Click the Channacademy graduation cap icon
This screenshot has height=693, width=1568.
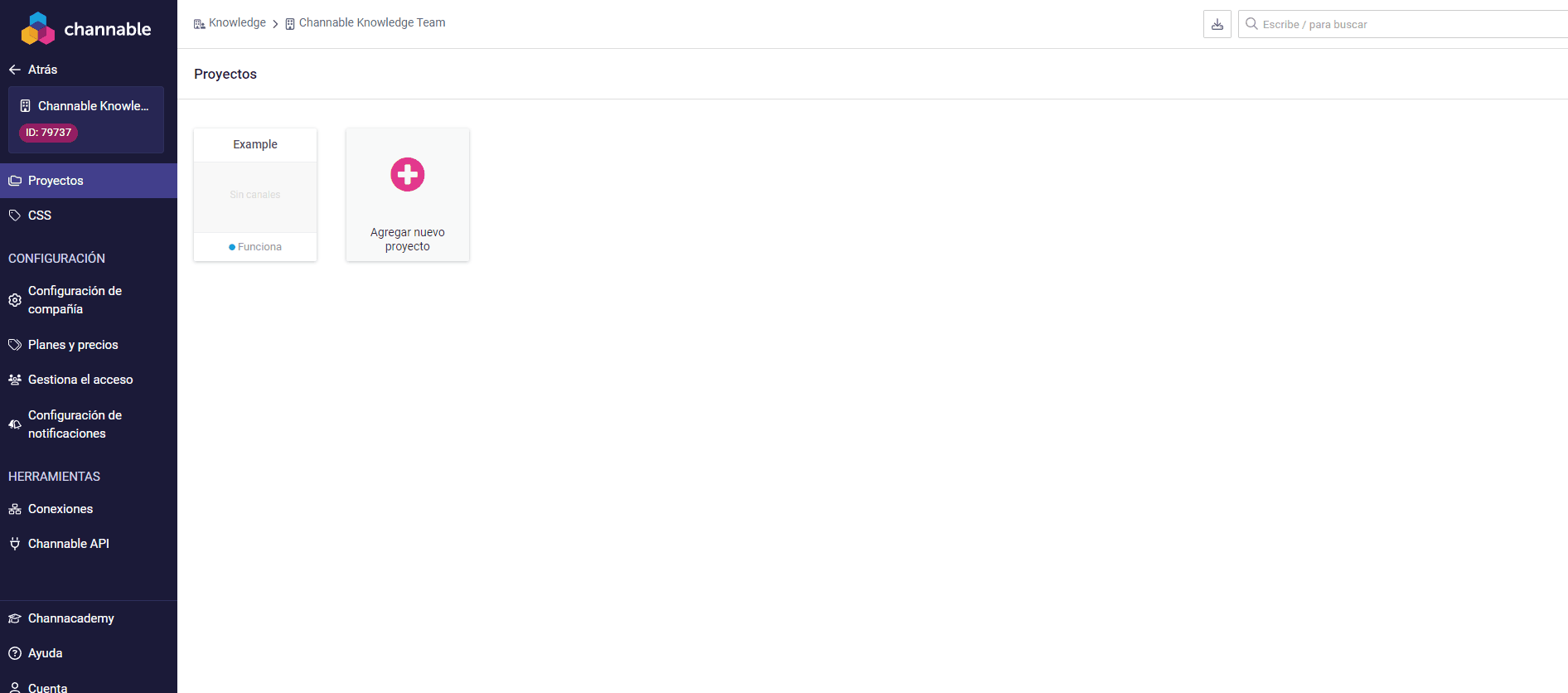15,618
